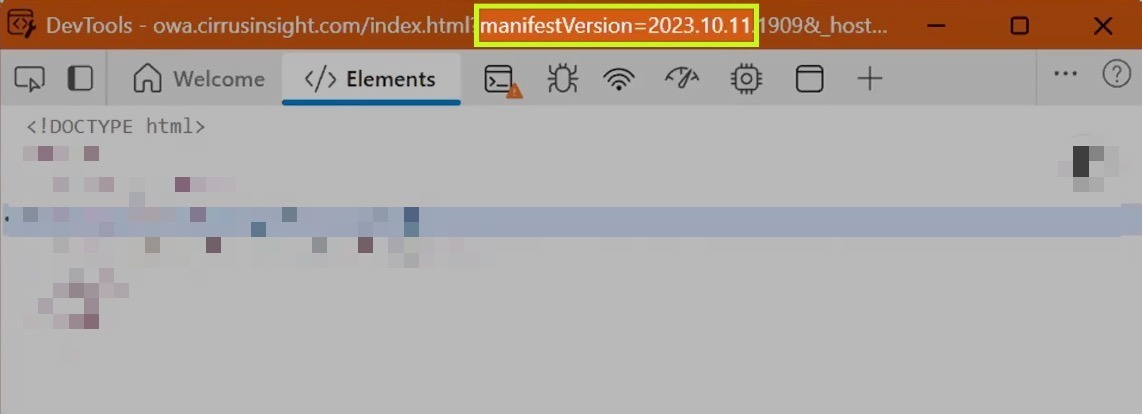
Task: Add more tools with plus button
Action: (x=870, y=79)
